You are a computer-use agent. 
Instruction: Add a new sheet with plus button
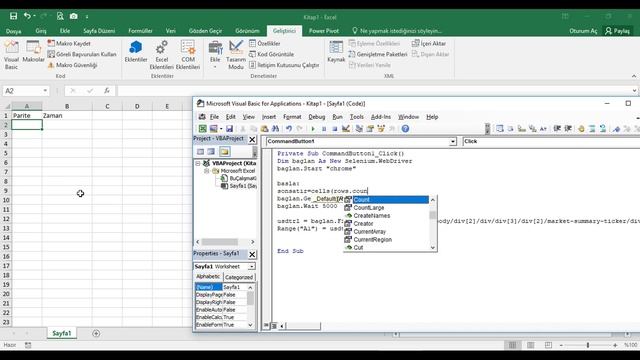tap(96, 333)
